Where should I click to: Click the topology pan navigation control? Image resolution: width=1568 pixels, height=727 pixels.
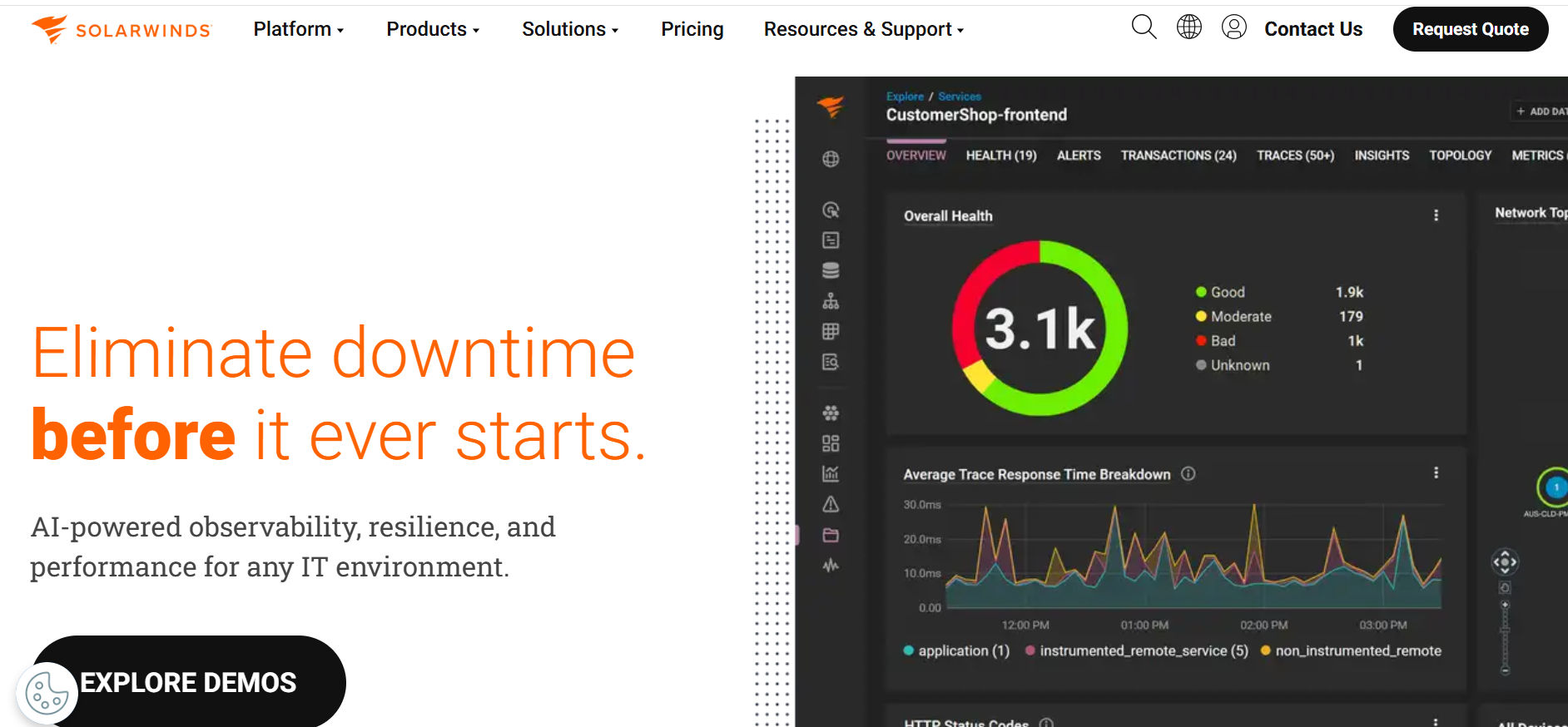(x=1505, y=562)
